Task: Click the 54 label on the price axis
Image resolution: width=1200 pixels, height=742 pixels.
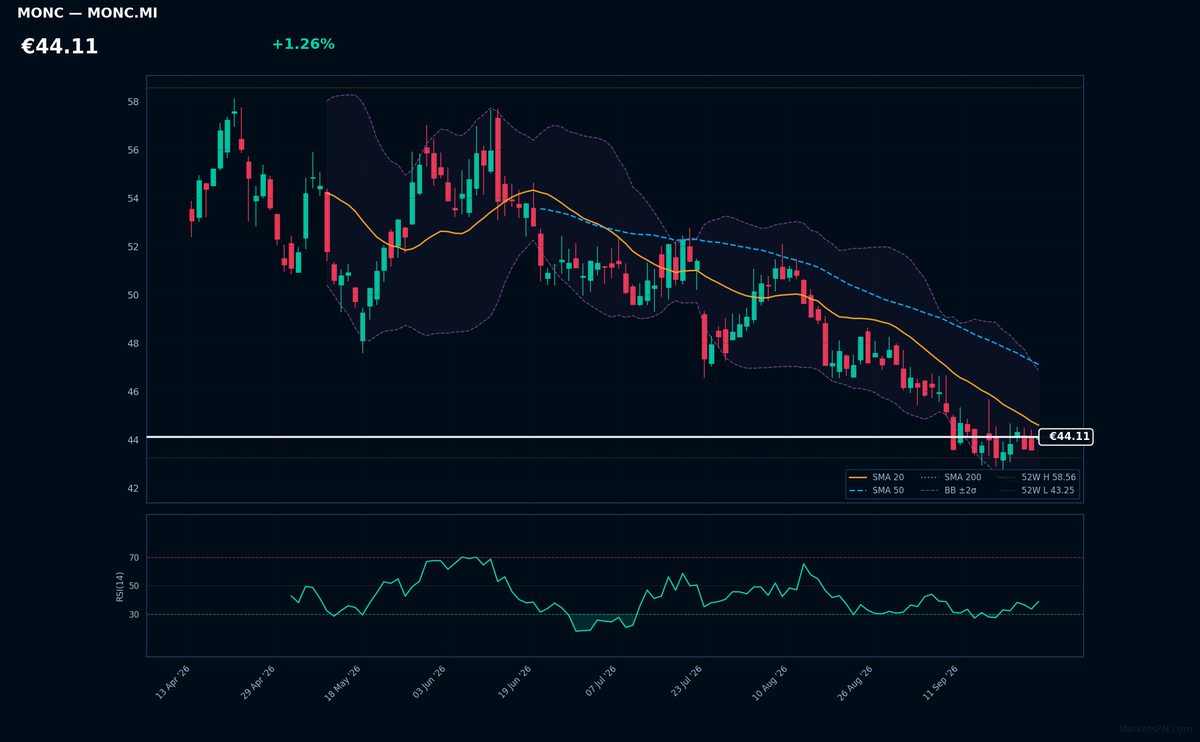Action: 134,199
